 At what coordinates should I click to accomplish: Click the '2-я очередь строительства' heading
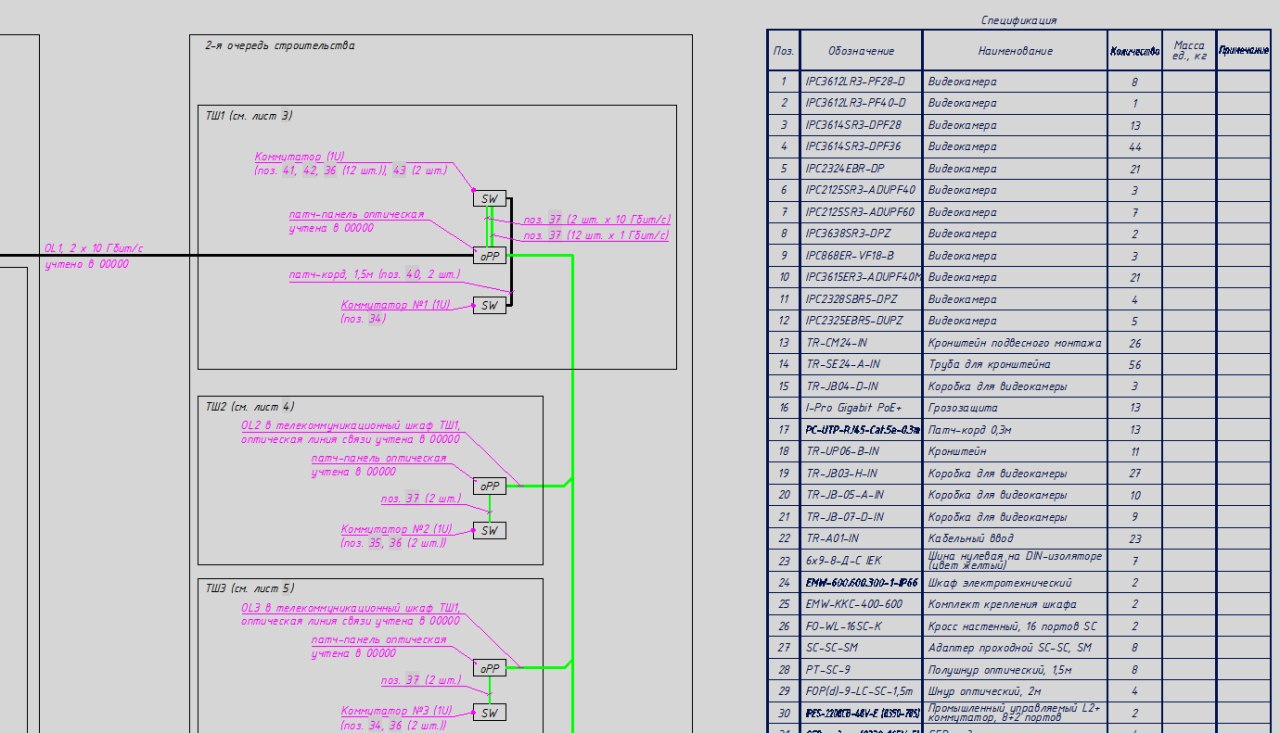pos(279,46)
